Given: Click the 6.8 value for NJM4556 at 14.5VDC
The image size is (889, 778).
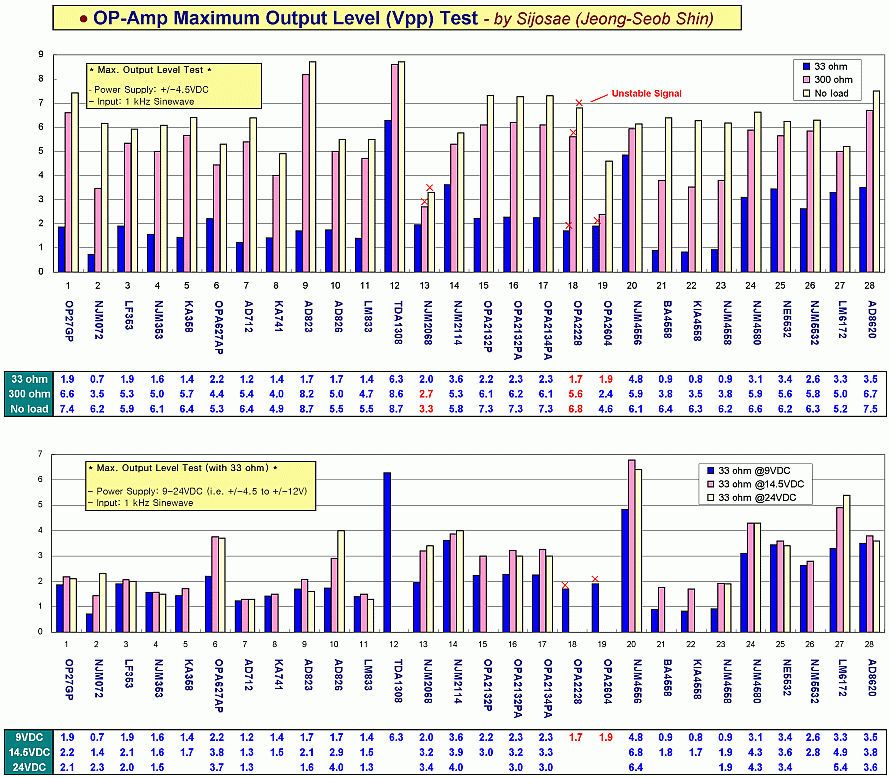Looking at the screenshot, I should [636, 752].
